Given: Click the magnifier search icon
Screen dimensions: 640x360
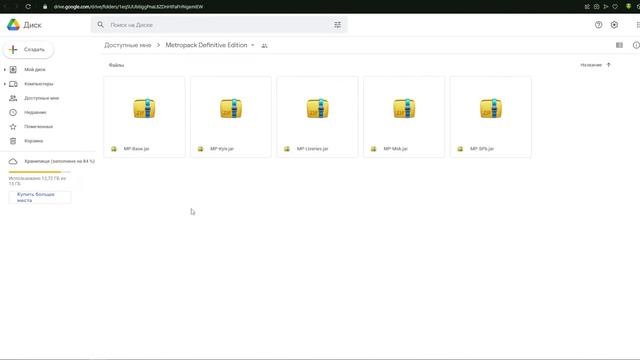Looking at the screenshot, I should point(100,25).
